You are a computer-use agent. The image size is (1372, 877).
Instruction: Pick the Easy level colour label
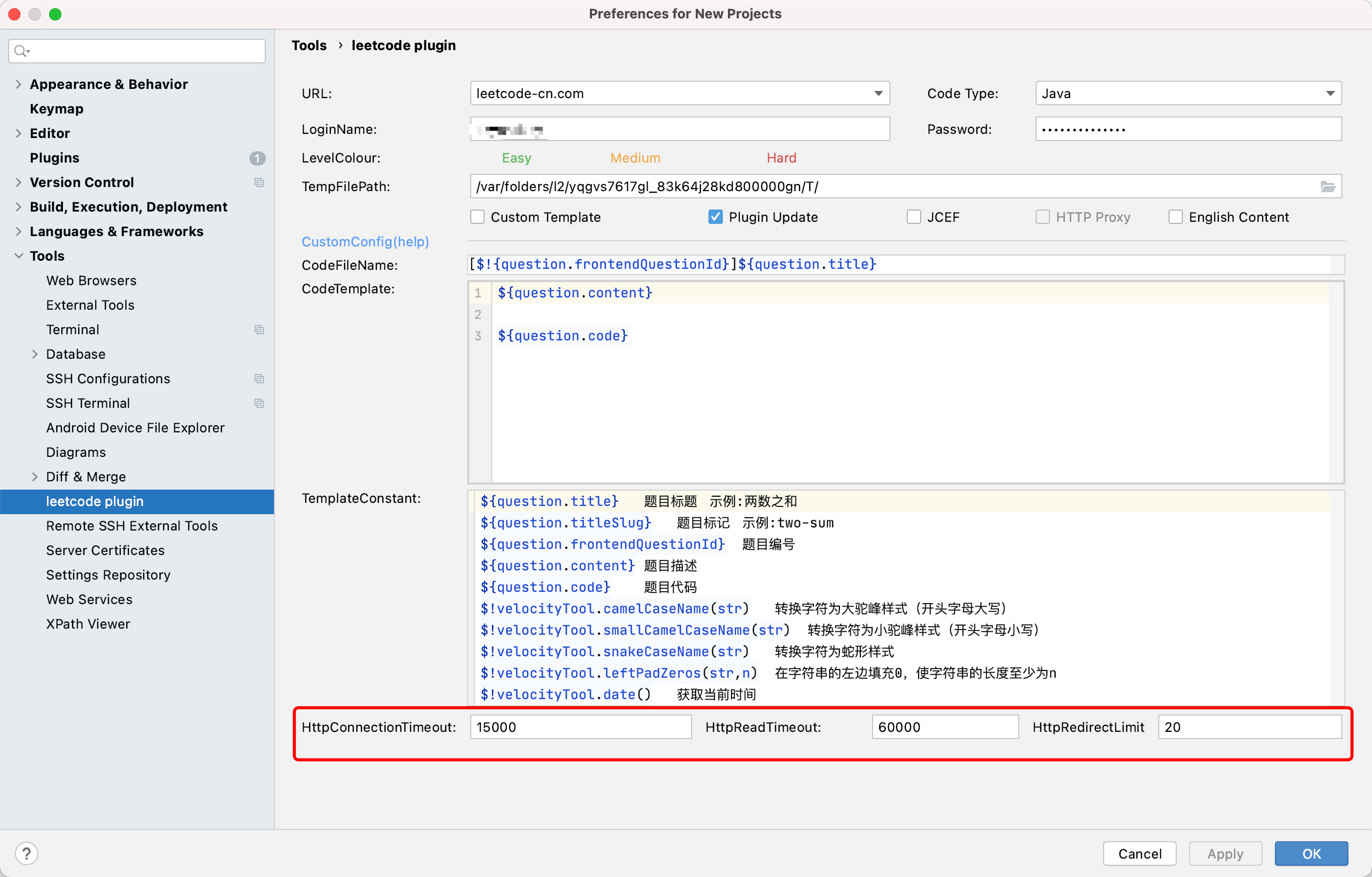[x=516, y=158]
